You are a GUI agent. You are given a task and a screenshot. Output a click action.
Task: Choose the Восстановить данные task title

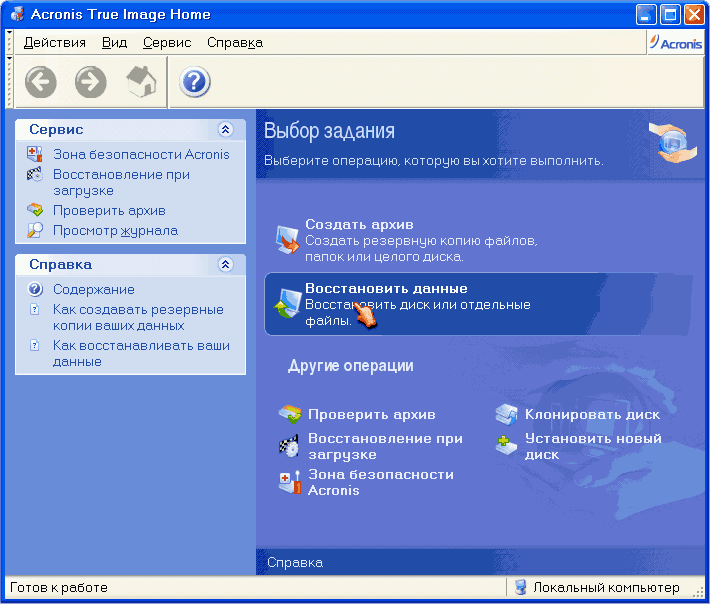[386, 288]
